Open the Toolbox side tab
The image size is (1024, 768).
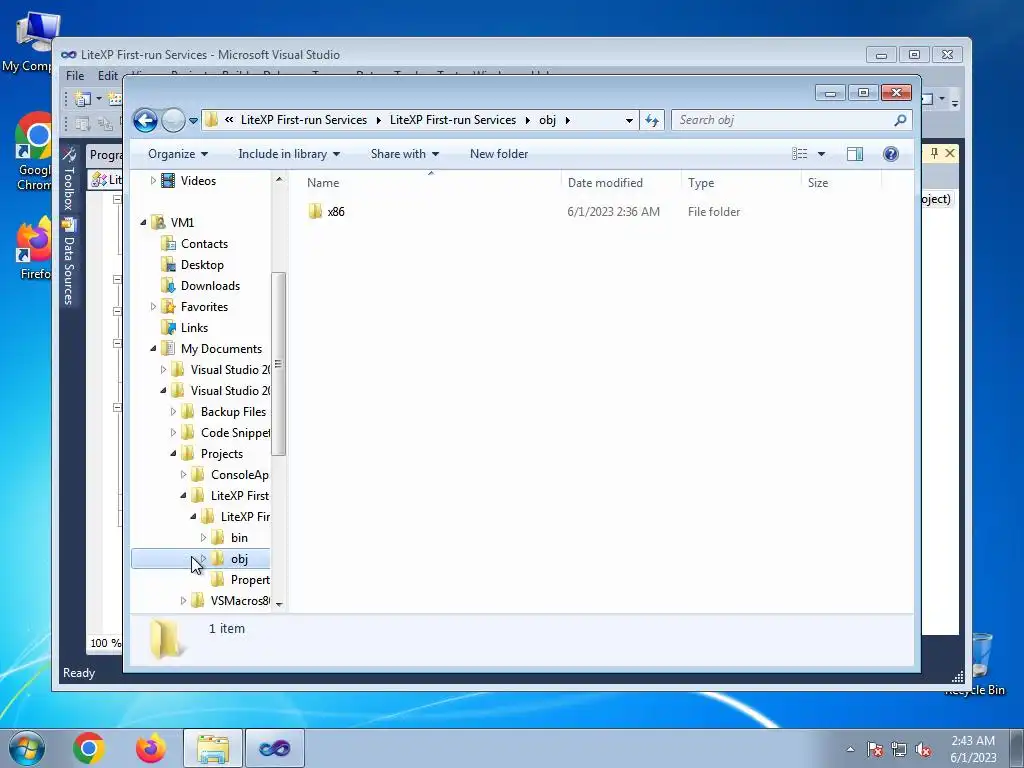(x=69, y=178)
